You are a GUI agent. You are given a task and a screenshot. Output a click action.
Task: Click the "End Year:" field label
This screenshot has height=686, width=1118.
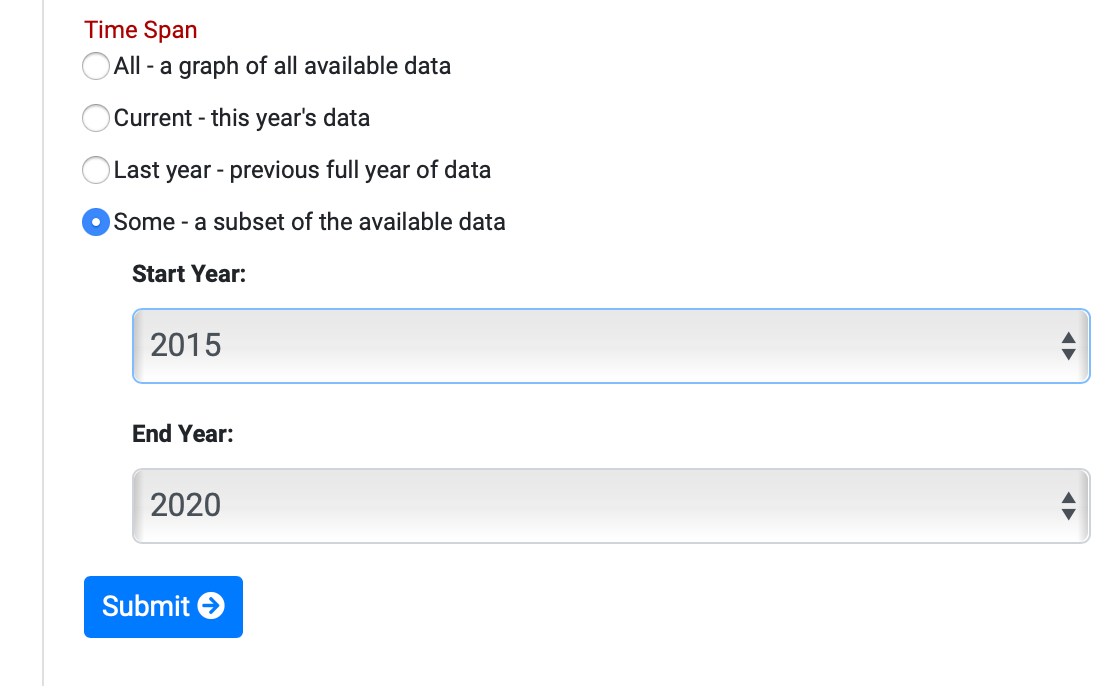click(x=183, y=434)
